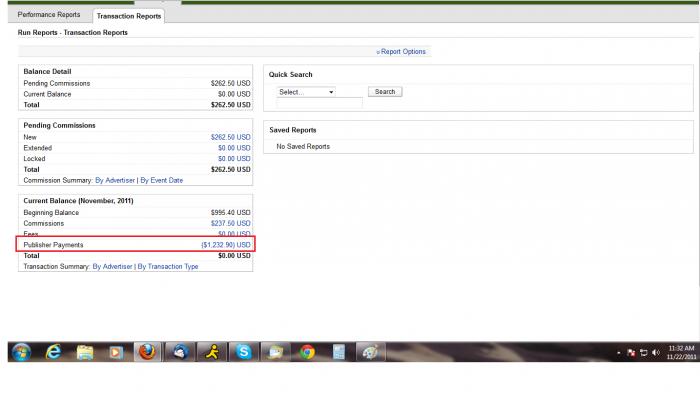Open the Quick Search Select dropdown

306,92
